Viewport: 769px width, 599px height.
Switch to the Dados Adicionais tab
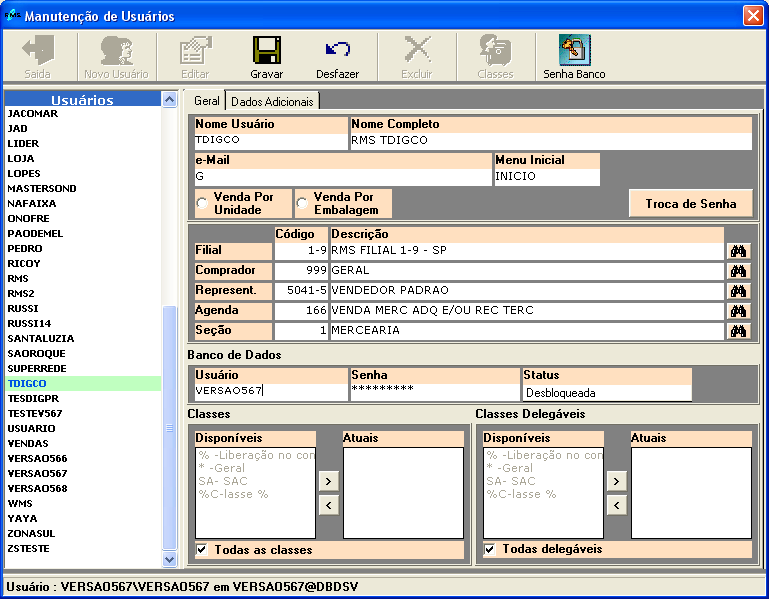tap(272, 102)
